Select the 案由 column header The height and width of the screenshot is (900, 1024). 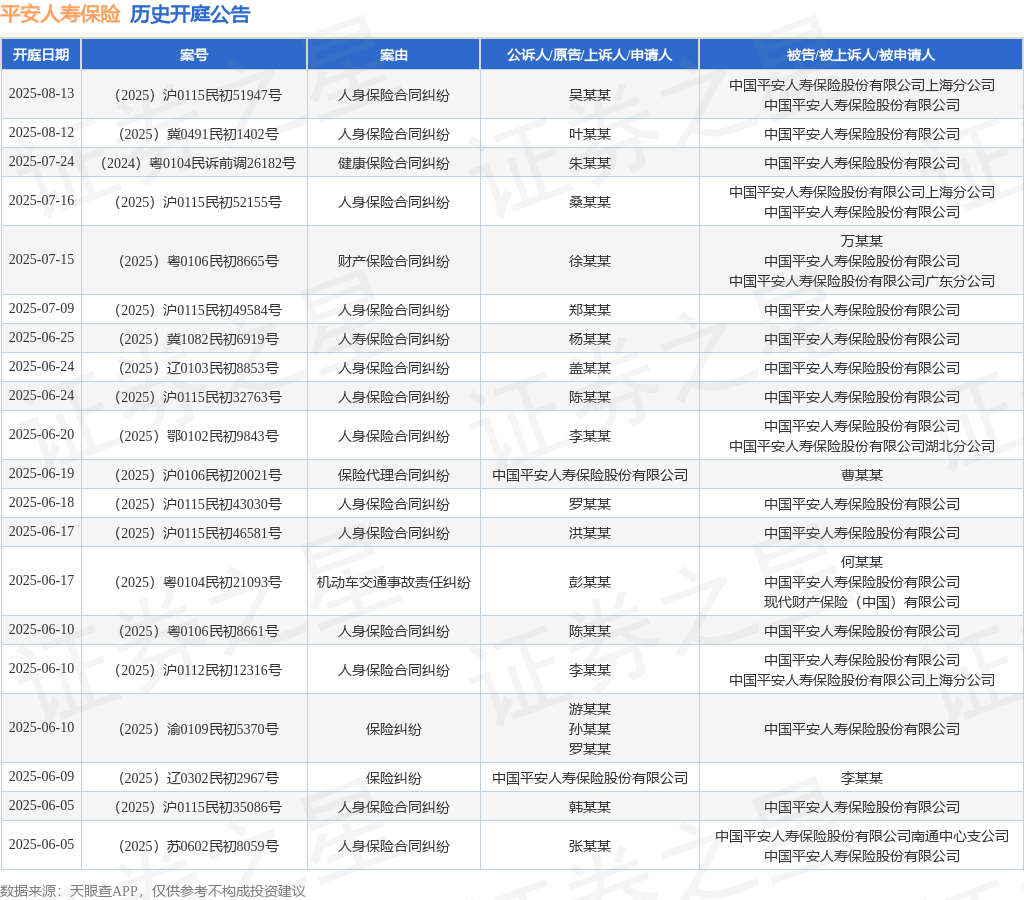pos(394,55)
